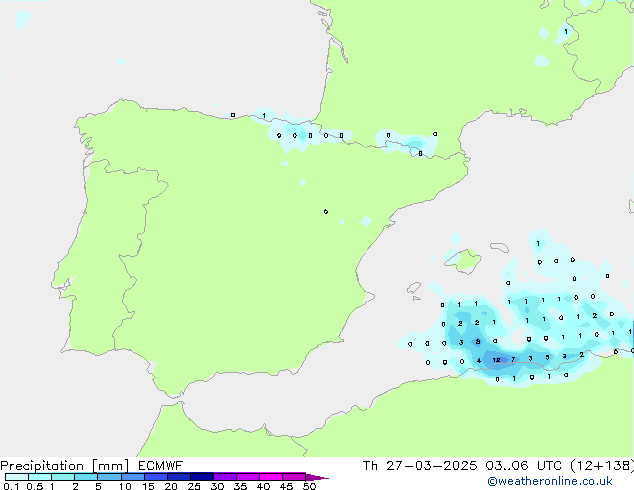Click the '7' precipitation value on the map

513,359
